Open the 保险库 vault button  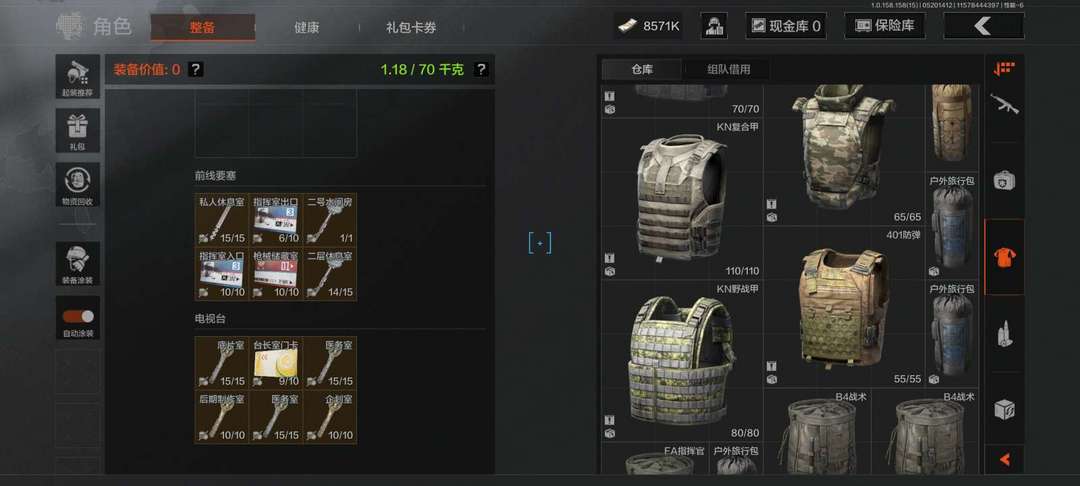[884, 26]
